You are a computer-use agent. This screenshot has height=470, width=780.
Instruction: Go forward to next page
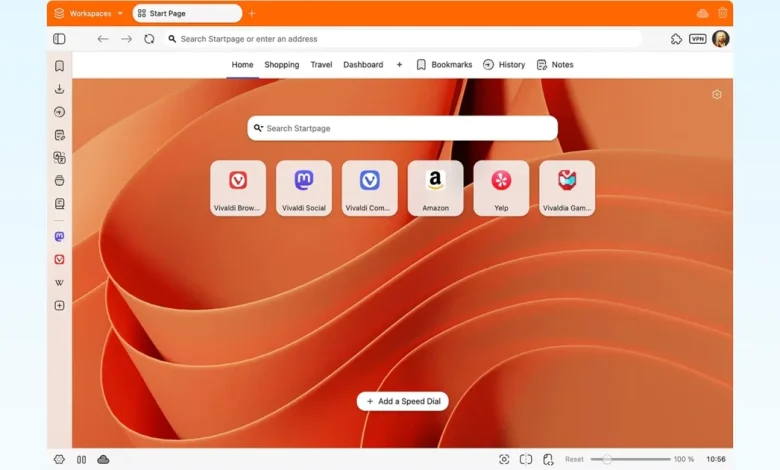[x=126, y=39]
